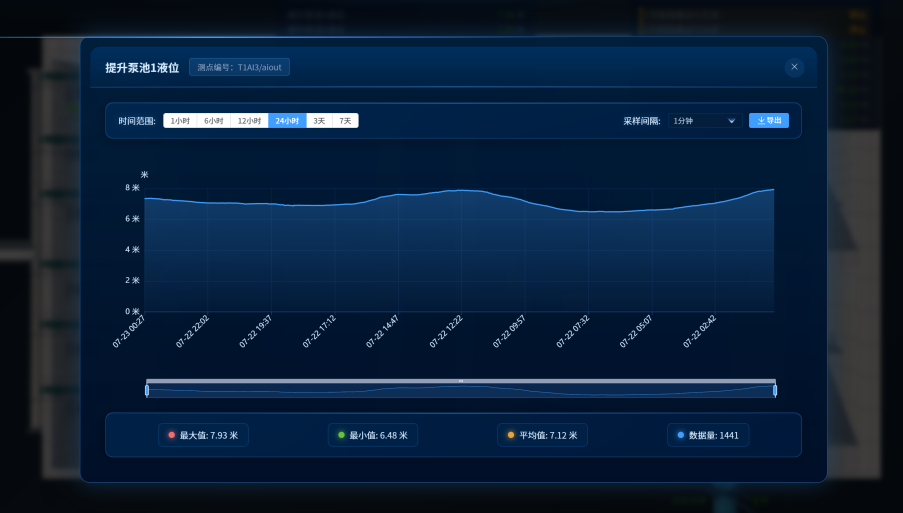Viewport: 903px width, 513px height.
Task: Click the 导出 export button
Action: pyautogui.click(x=769, y=120)
